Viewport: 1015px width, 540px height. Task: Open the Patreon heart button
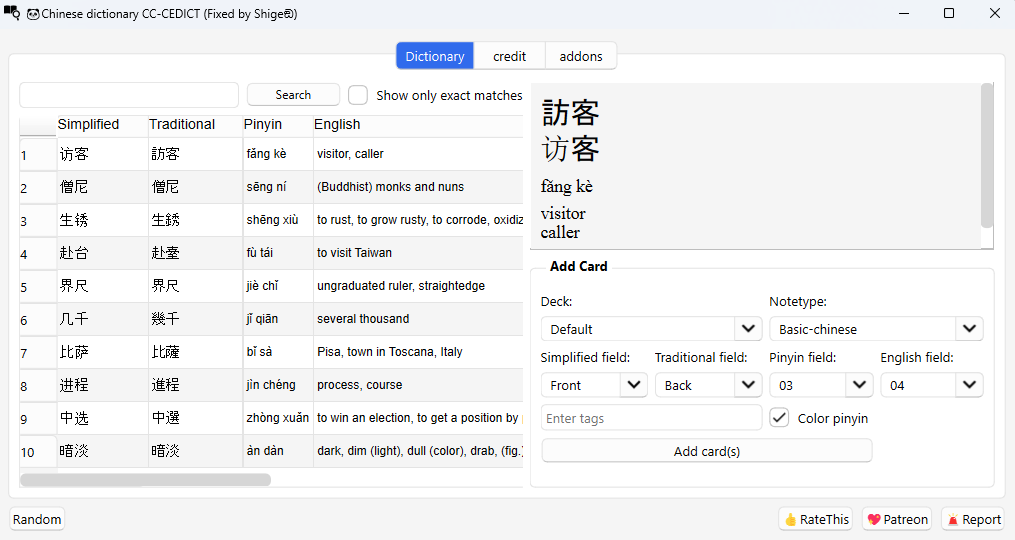coord(897,519)
